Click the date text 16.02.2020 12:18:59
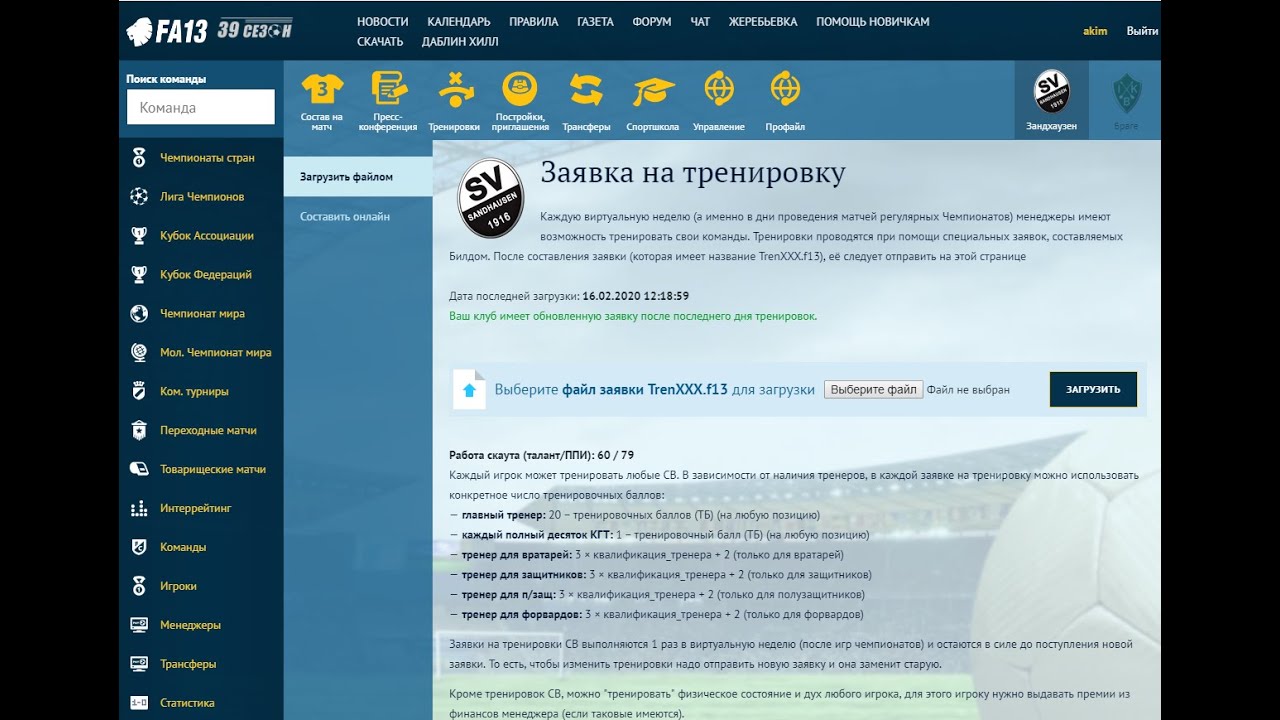This screenshot has width=1280, height=720. [635, 296]
